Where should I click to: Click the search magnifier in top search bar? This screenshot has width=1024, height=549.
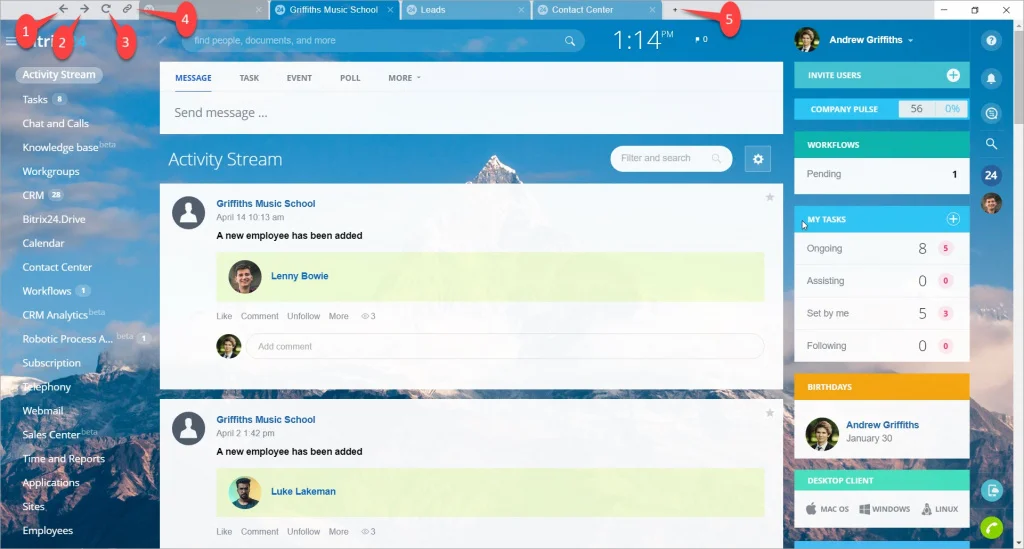570,40
